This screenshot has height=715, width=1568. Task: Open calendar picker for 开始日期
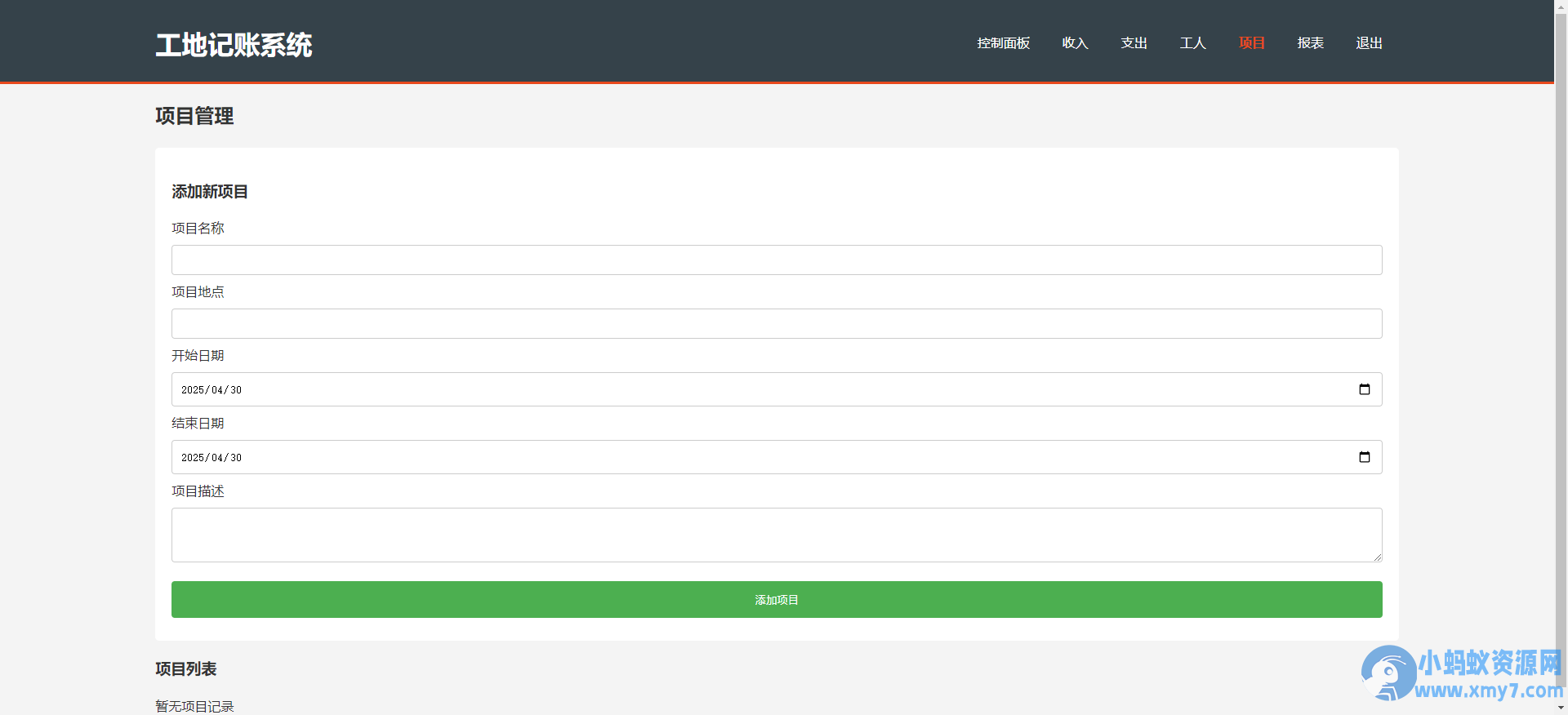coord(1364,389)
